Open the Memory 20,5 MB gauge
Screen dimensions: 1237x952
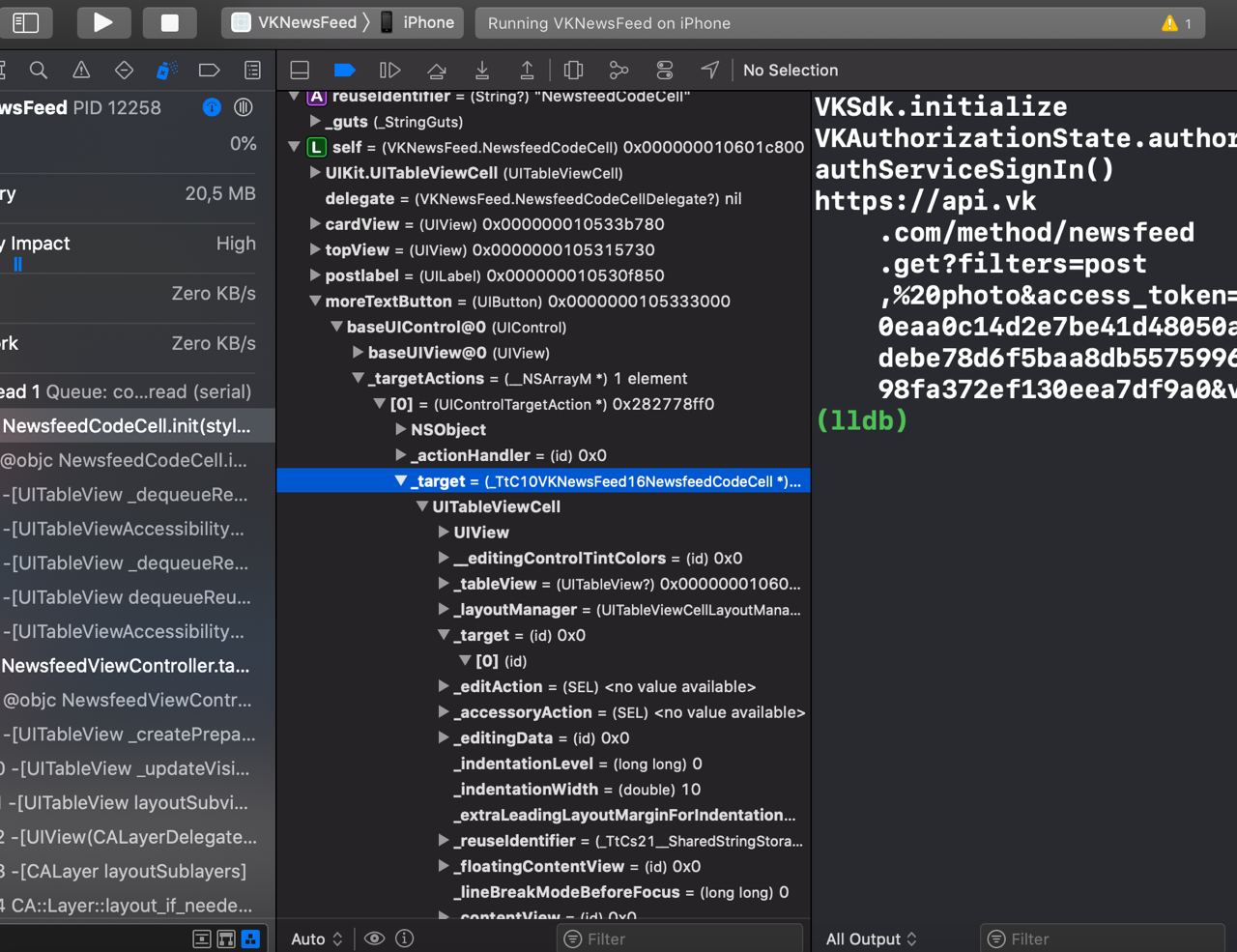[x=128, y=194]
